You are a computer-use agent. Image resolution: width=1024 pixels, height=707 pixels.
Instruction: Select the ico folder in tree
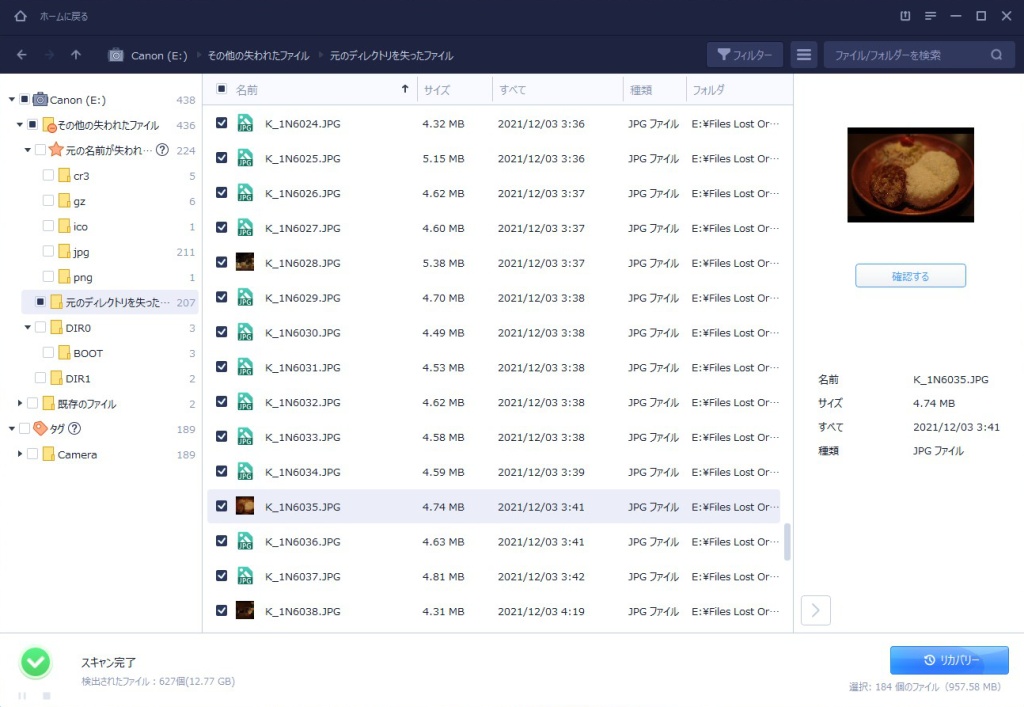coord(80,227)
